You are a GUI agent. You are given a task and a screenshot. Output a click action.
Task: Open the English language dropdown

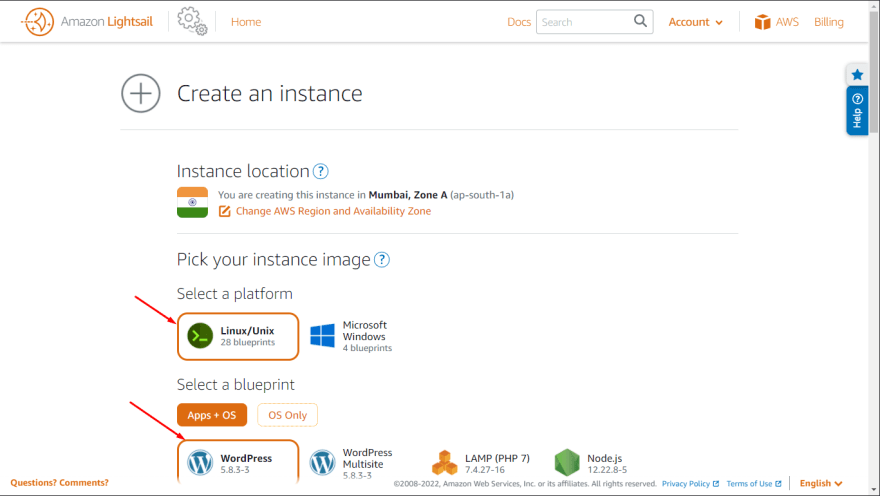[821, 483]
